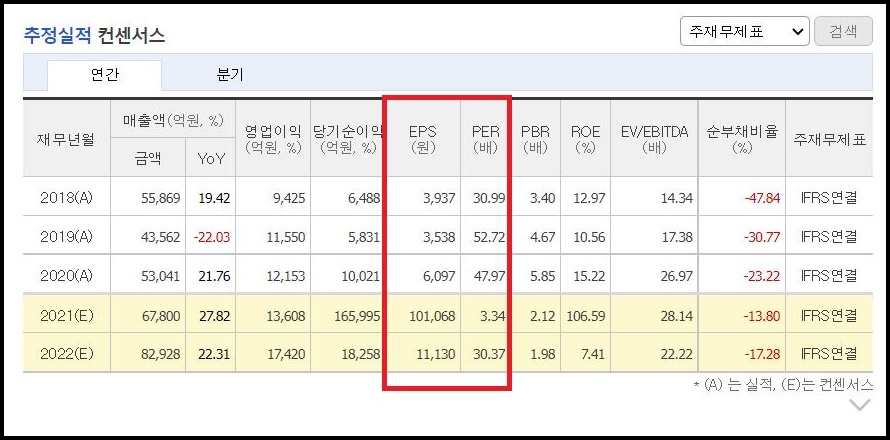Screen dimensions: 890x440
Task: Click net debt ratio -17.28
Action: (x=761, y=354)
